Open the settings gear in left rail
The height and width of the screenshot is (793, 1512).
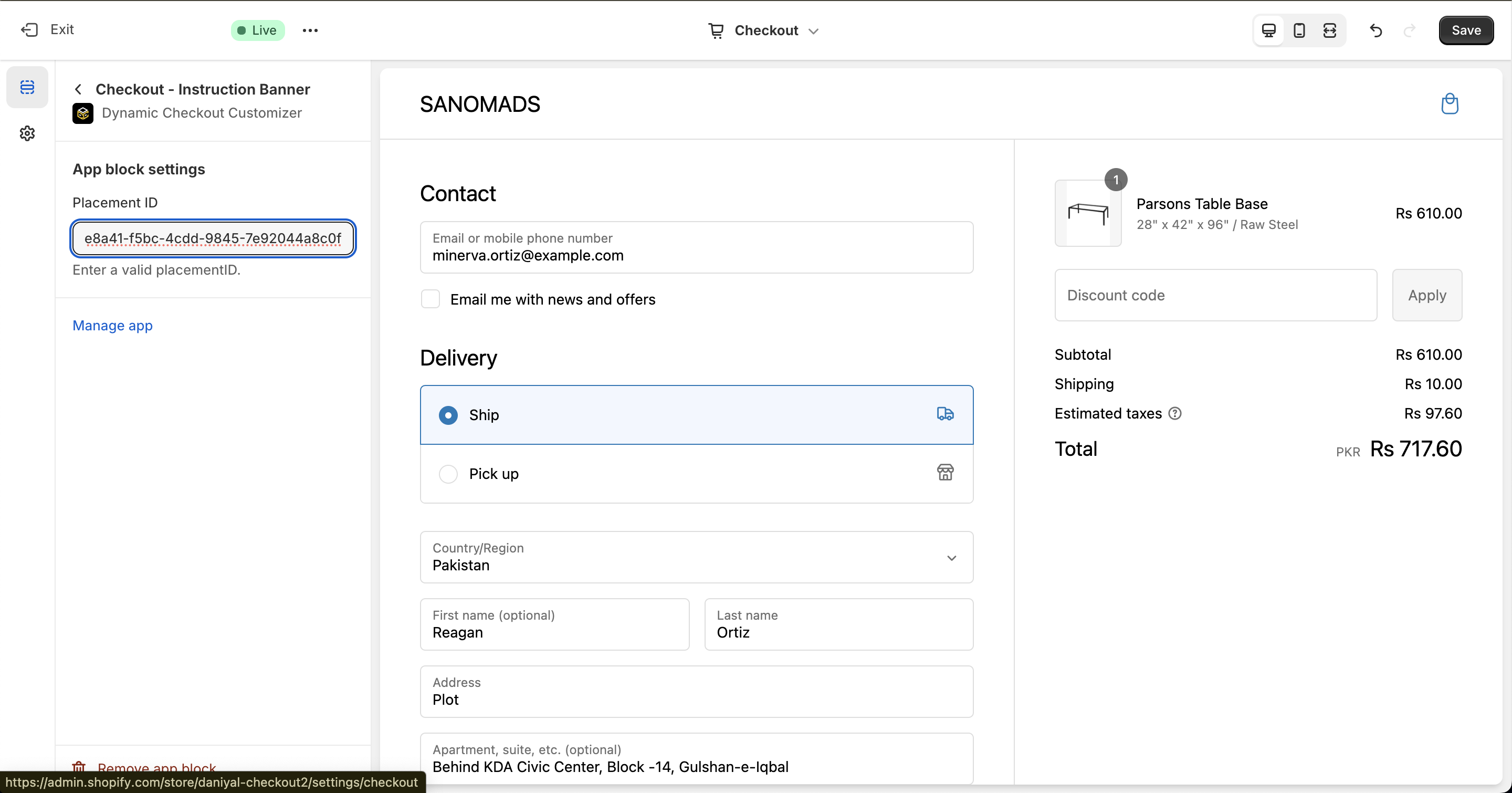pyautogui.click(x=27, y=133)
